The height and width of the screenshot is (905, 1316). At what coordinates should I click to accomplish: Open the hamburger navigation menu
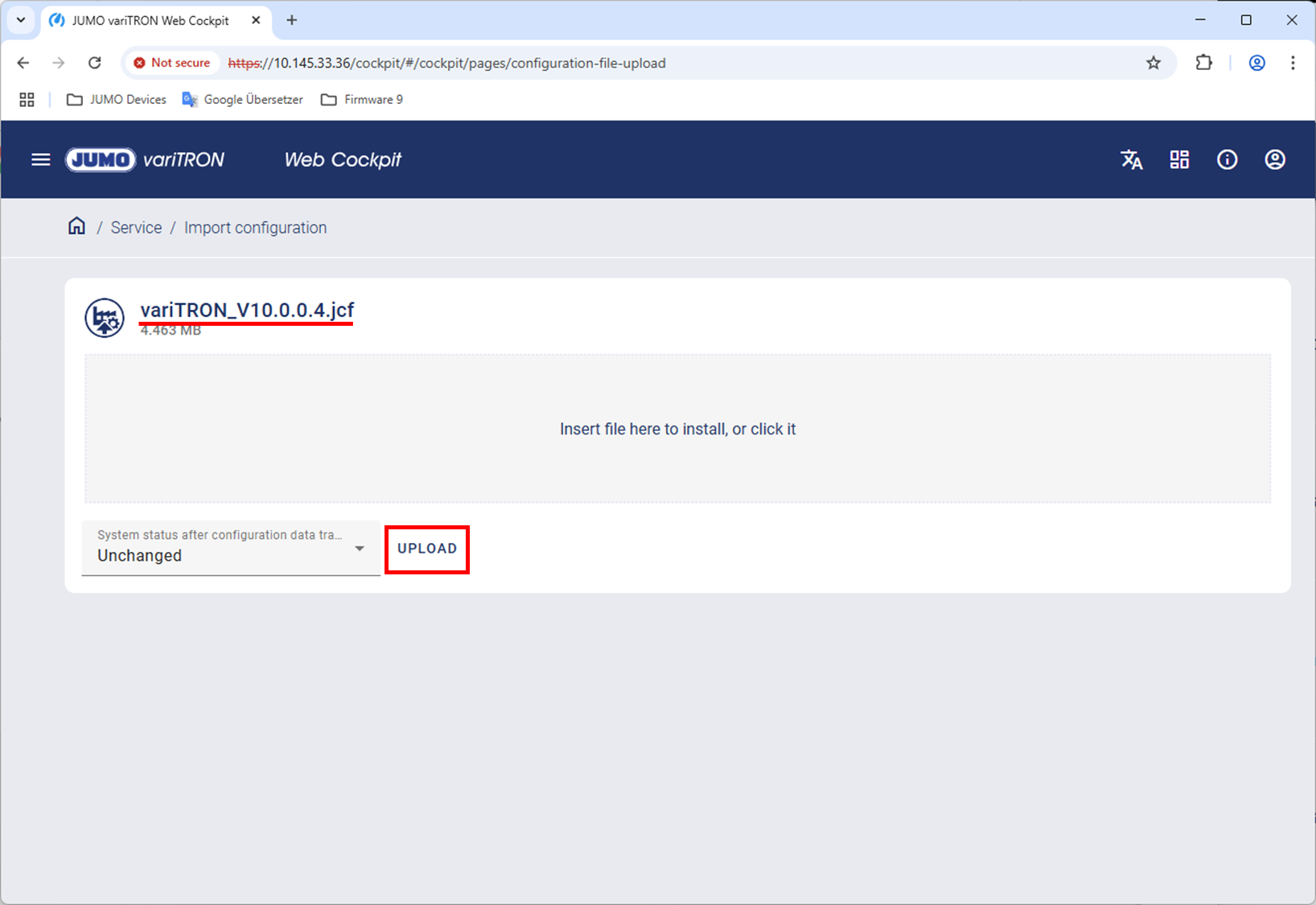point(41,159)
